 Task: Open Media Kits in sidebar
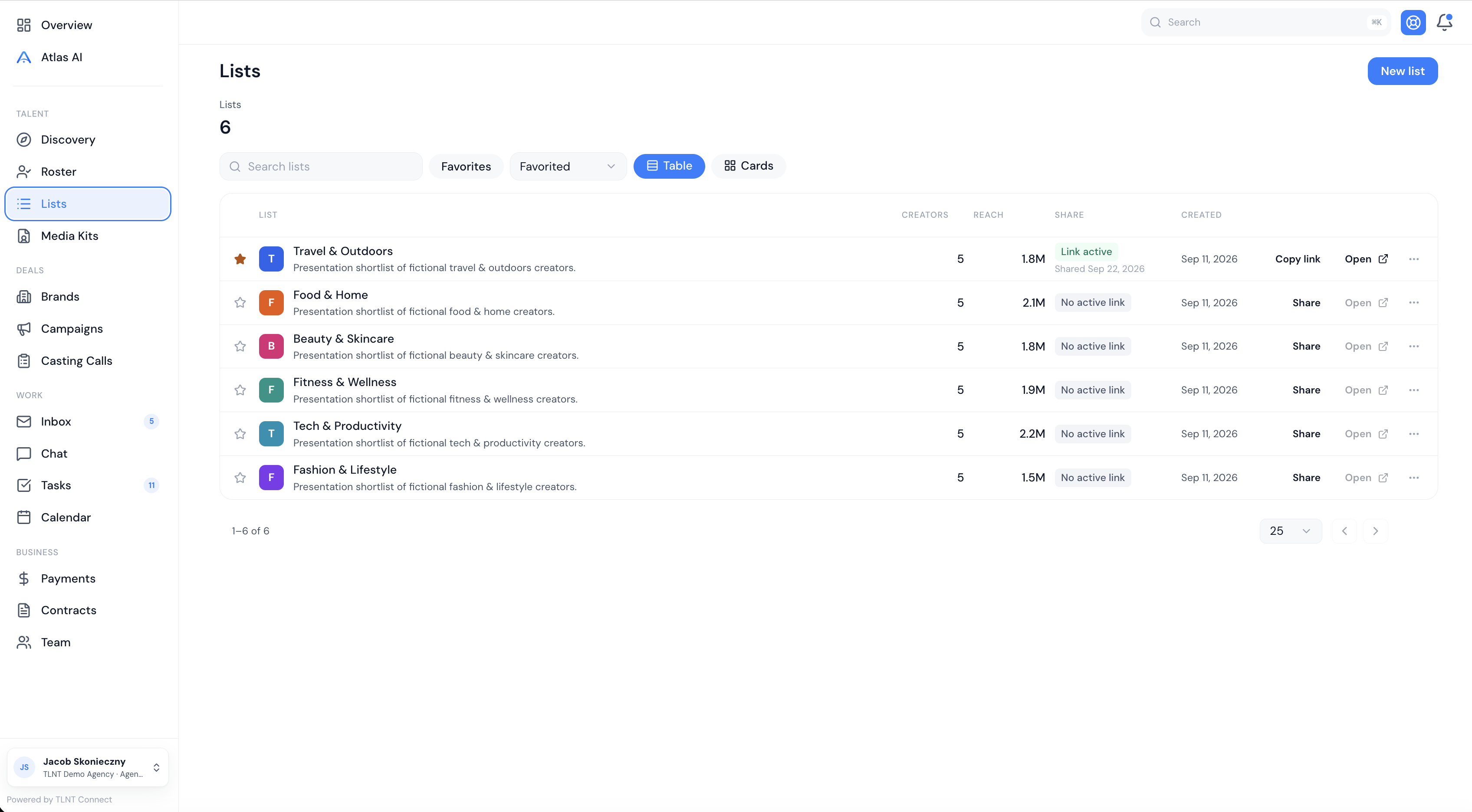pos(87,236)
